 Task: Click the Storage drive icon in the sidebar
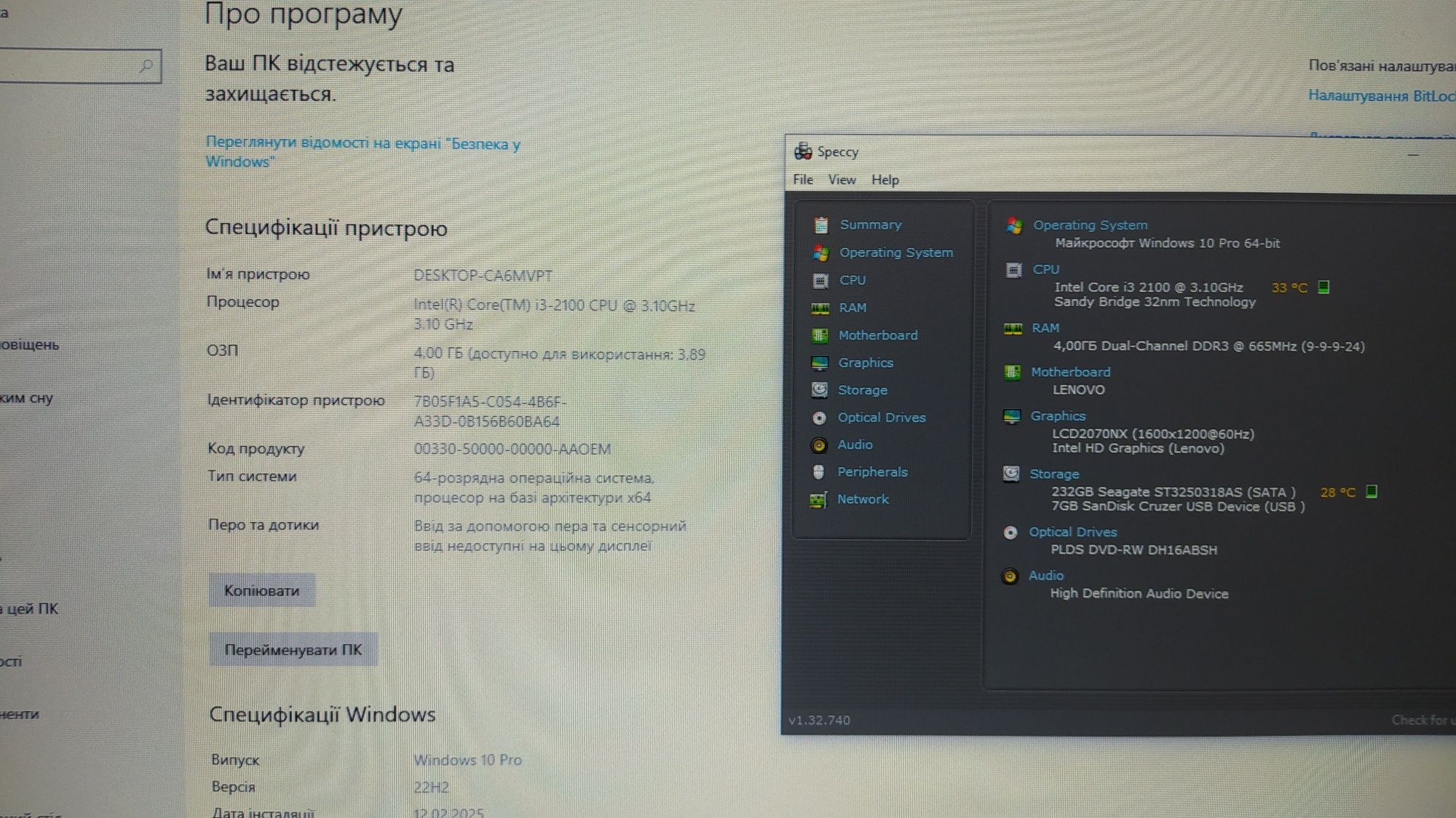(820, 390)
